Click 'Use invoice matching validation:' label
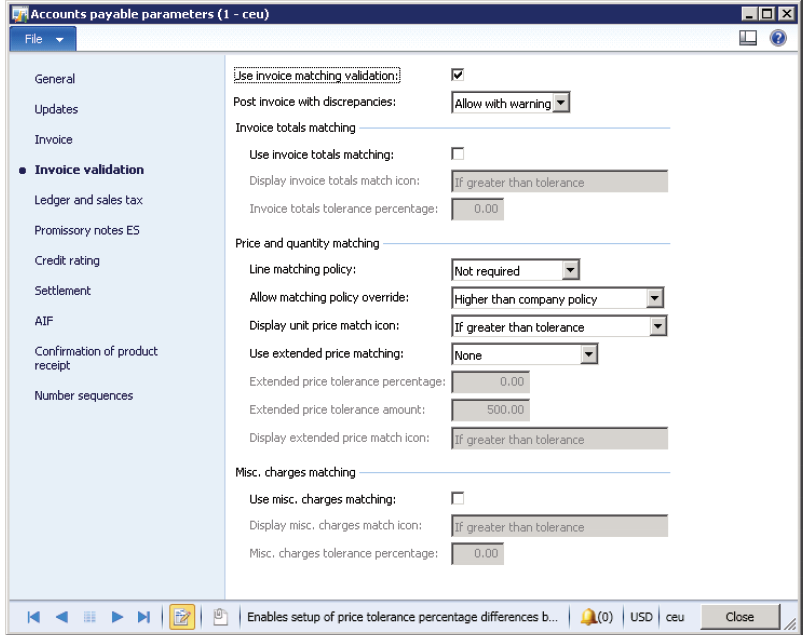Screen dimensions: 806x635 (x=317, y=76)
